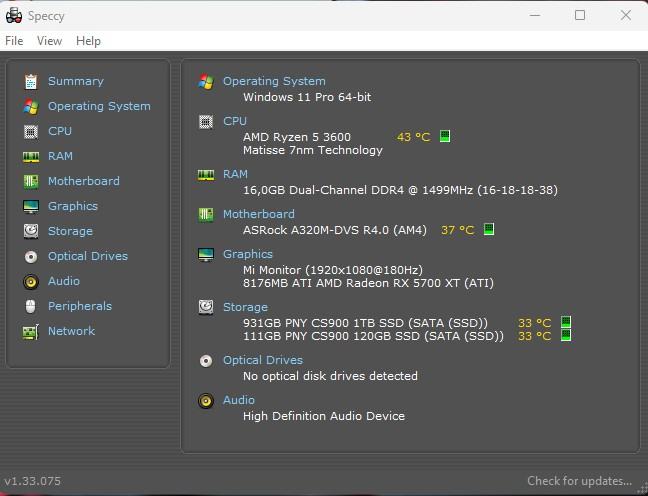Click the CPU chip icon in sidebar
The width and height of the screenshot is (648, 496).
tap(31, 131)
